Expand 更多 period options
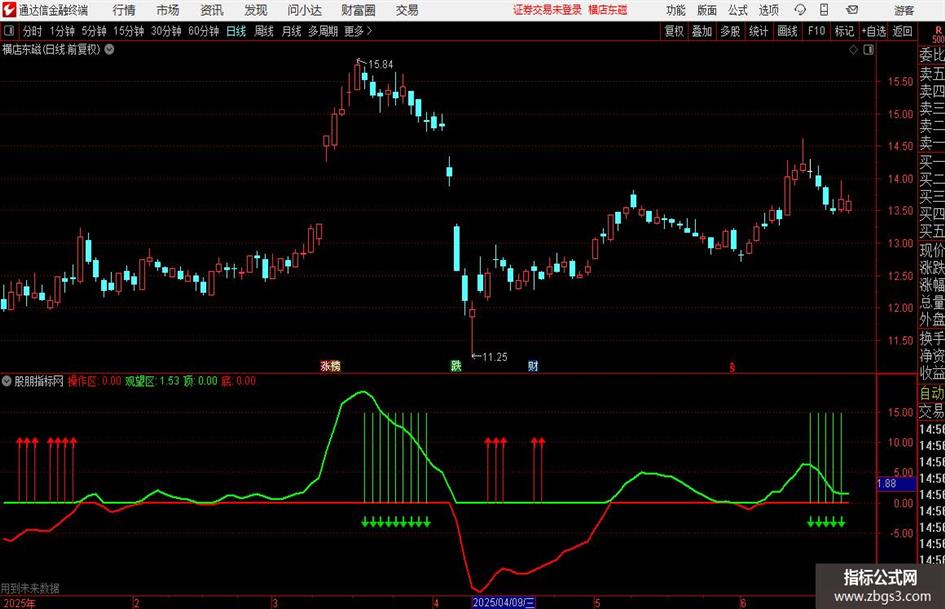 click(x=358, y=31)
